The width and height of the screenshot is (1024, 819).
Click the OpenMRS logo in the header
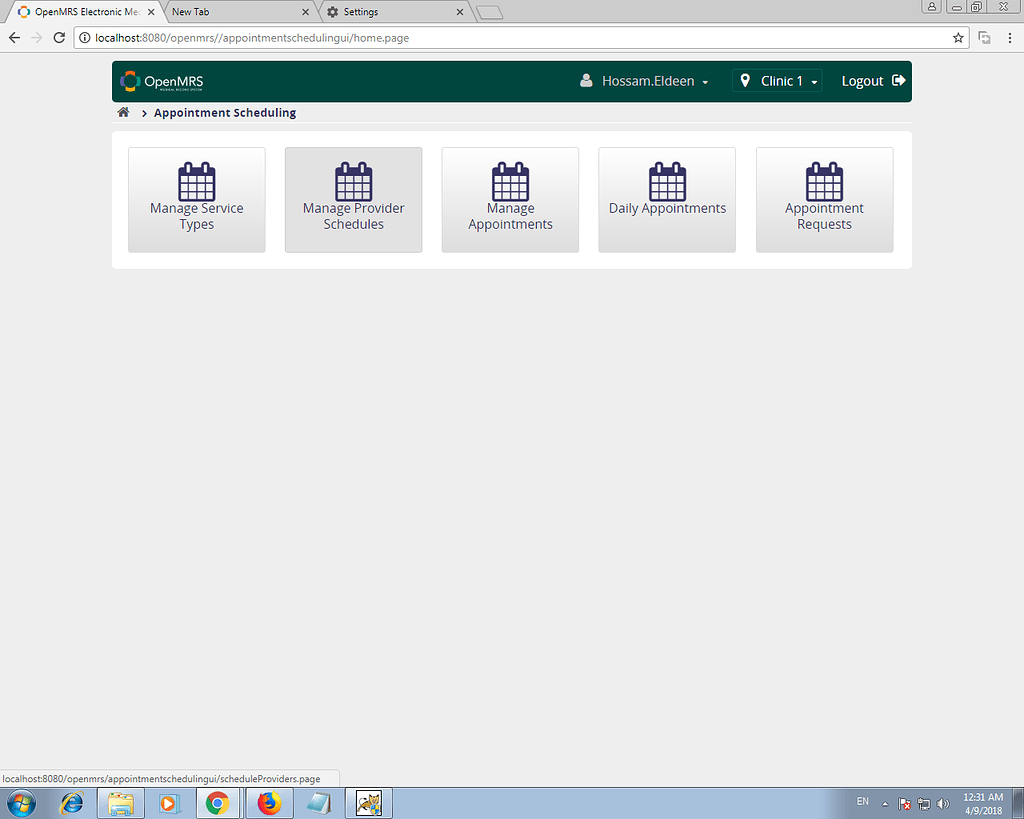(160, 81)
